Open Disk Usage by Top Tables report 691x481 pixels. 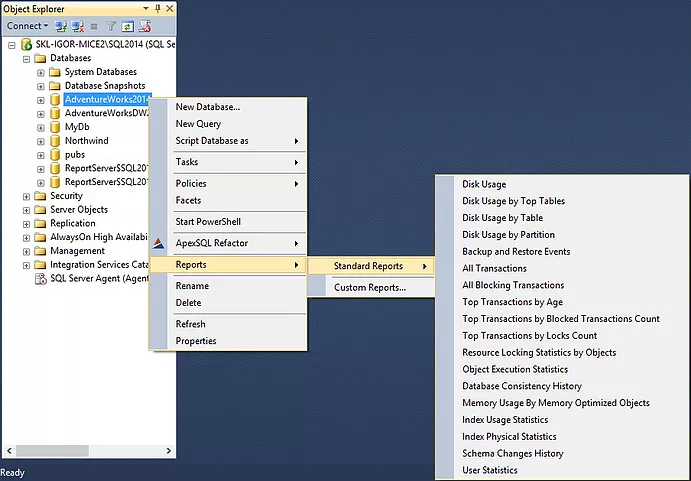click(562, 201)
